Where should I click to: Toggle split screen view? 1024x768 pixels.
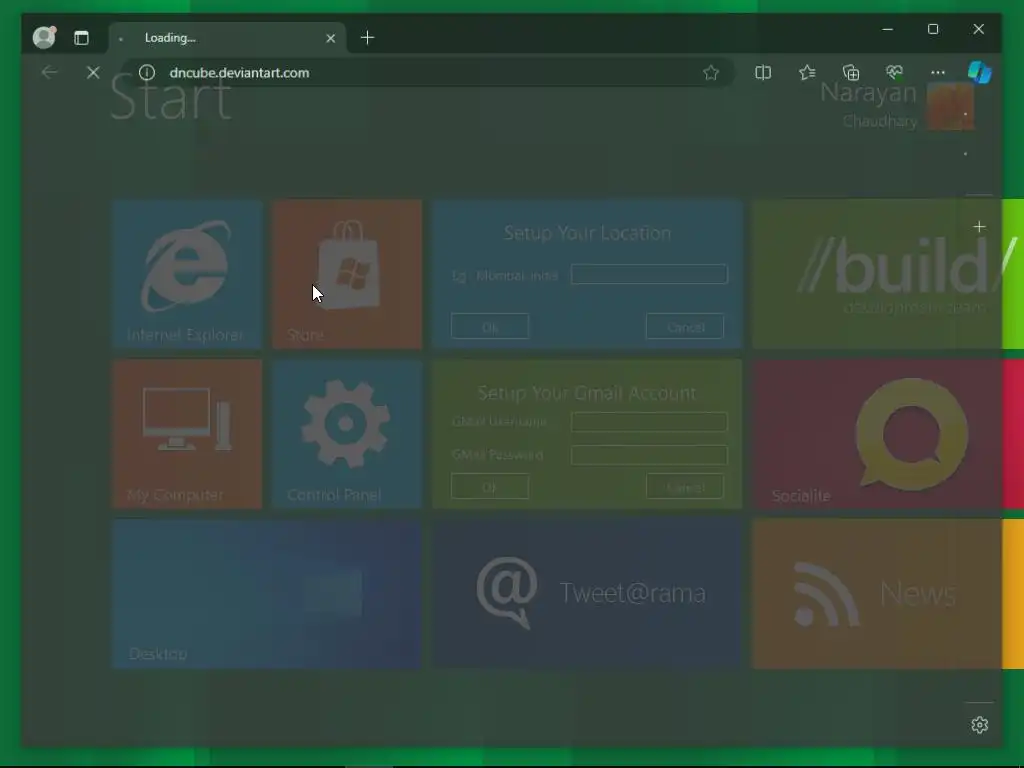click(x=763, y=72)
